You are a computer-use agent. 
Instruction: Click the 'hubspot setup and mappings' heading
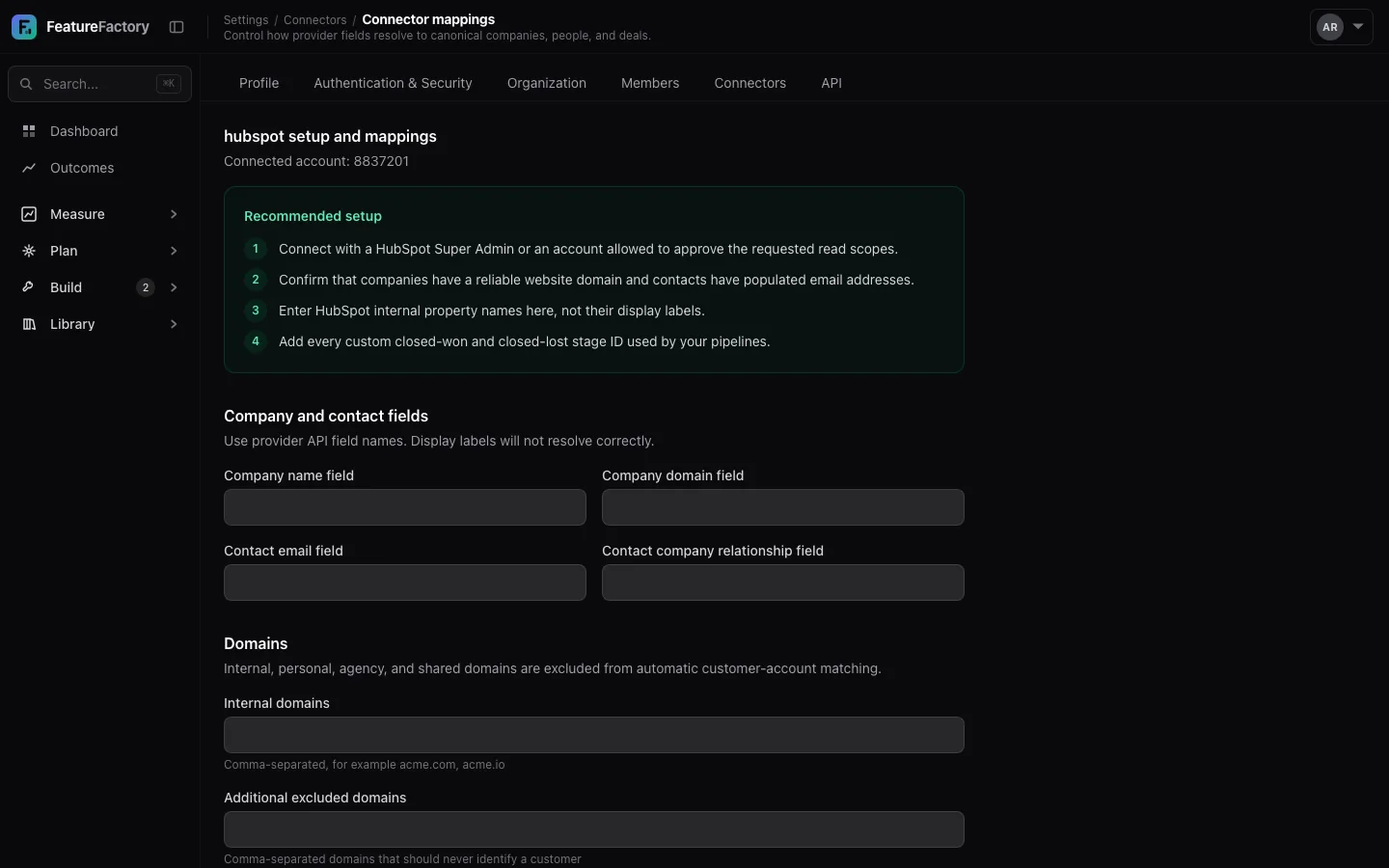click(330, 136)
